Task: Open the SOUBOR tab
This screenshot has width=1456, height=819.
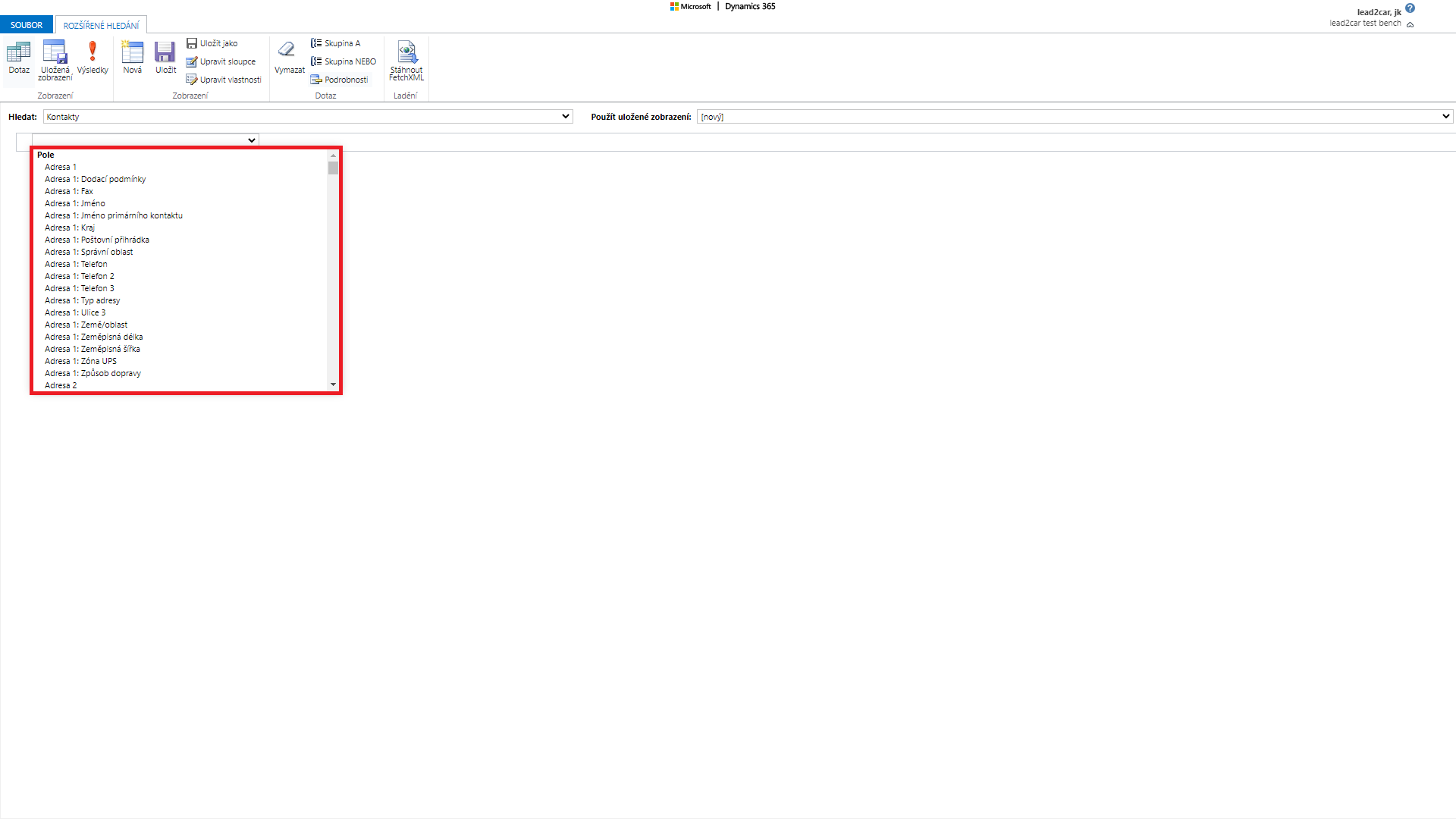Action: pos(27,25)
